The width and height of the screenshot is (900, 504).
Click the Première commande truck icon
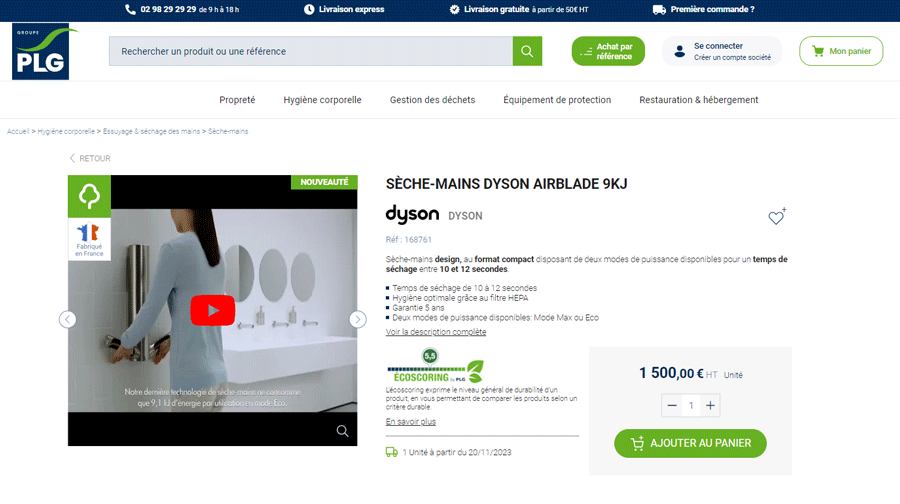click(659, 9)
